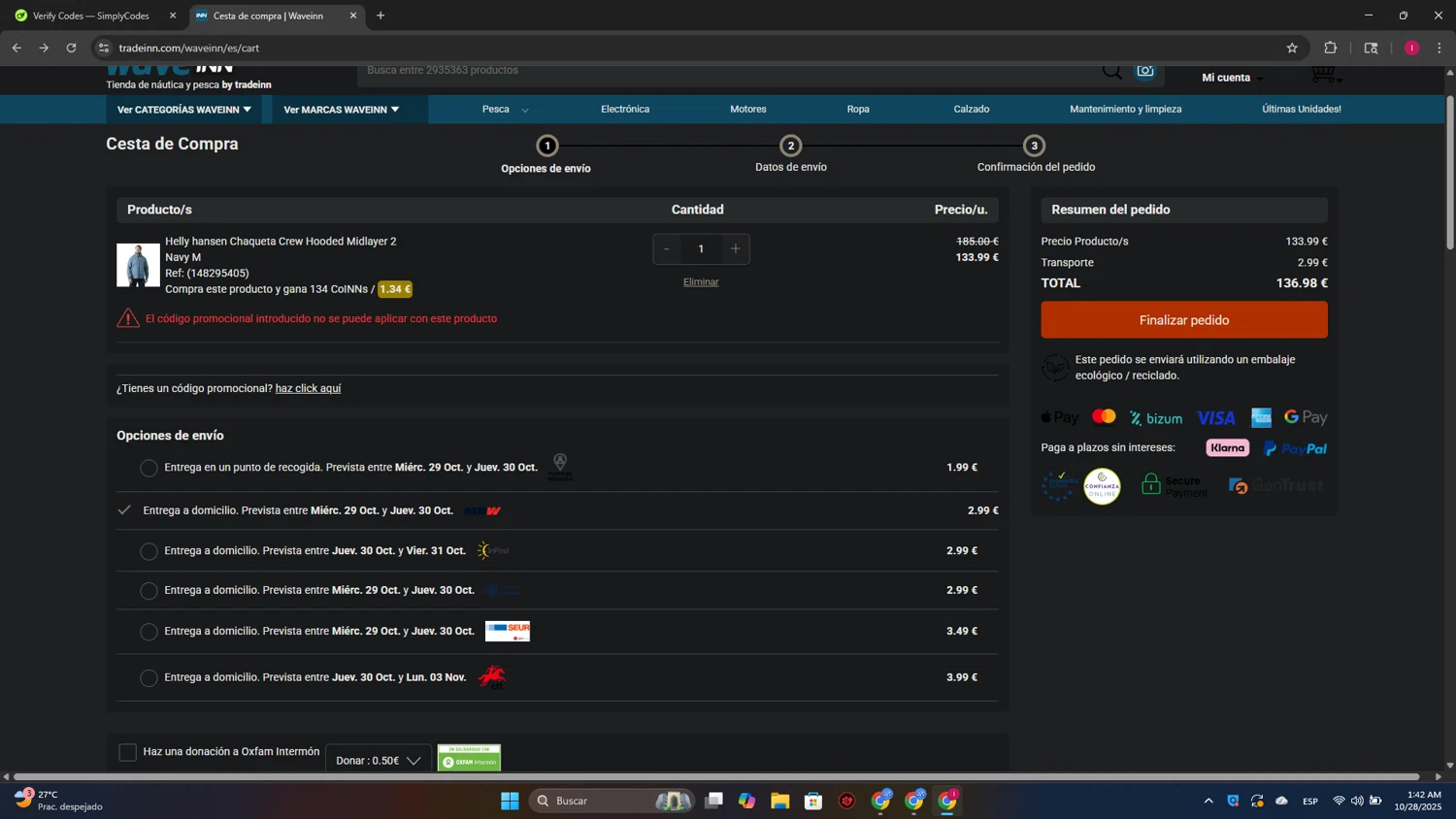The height and width of the screenshot is (819, 1456).
Task: Open Mantenimiento y limpieza category
Action: (1126, 109)
